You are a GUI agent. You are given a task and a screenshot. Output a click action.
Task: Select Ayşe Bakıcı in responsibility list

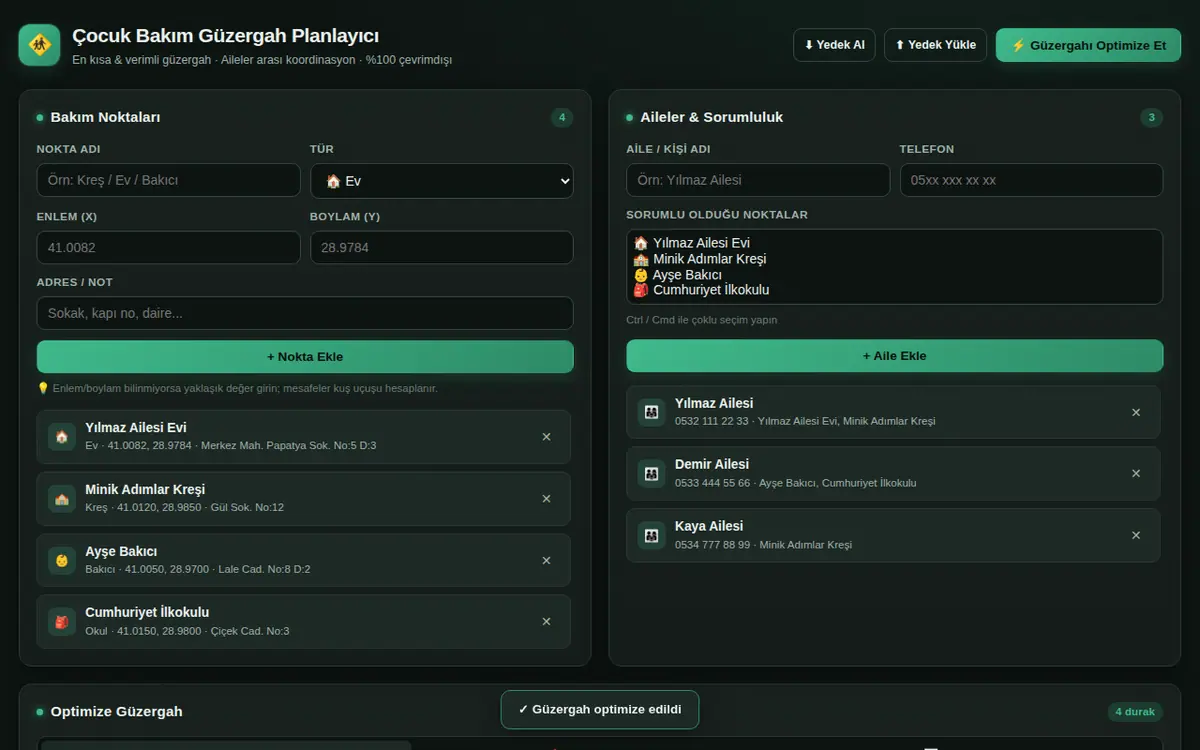tap(894, 275)
